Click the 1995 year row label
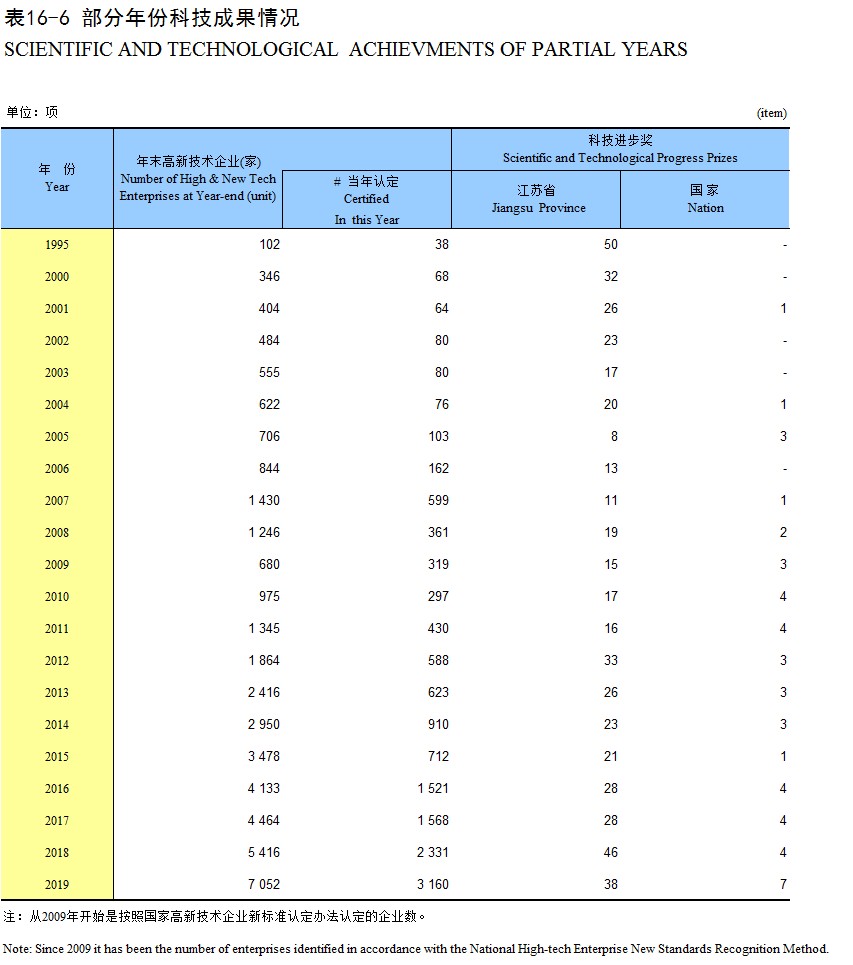 (x=57, y=244)
